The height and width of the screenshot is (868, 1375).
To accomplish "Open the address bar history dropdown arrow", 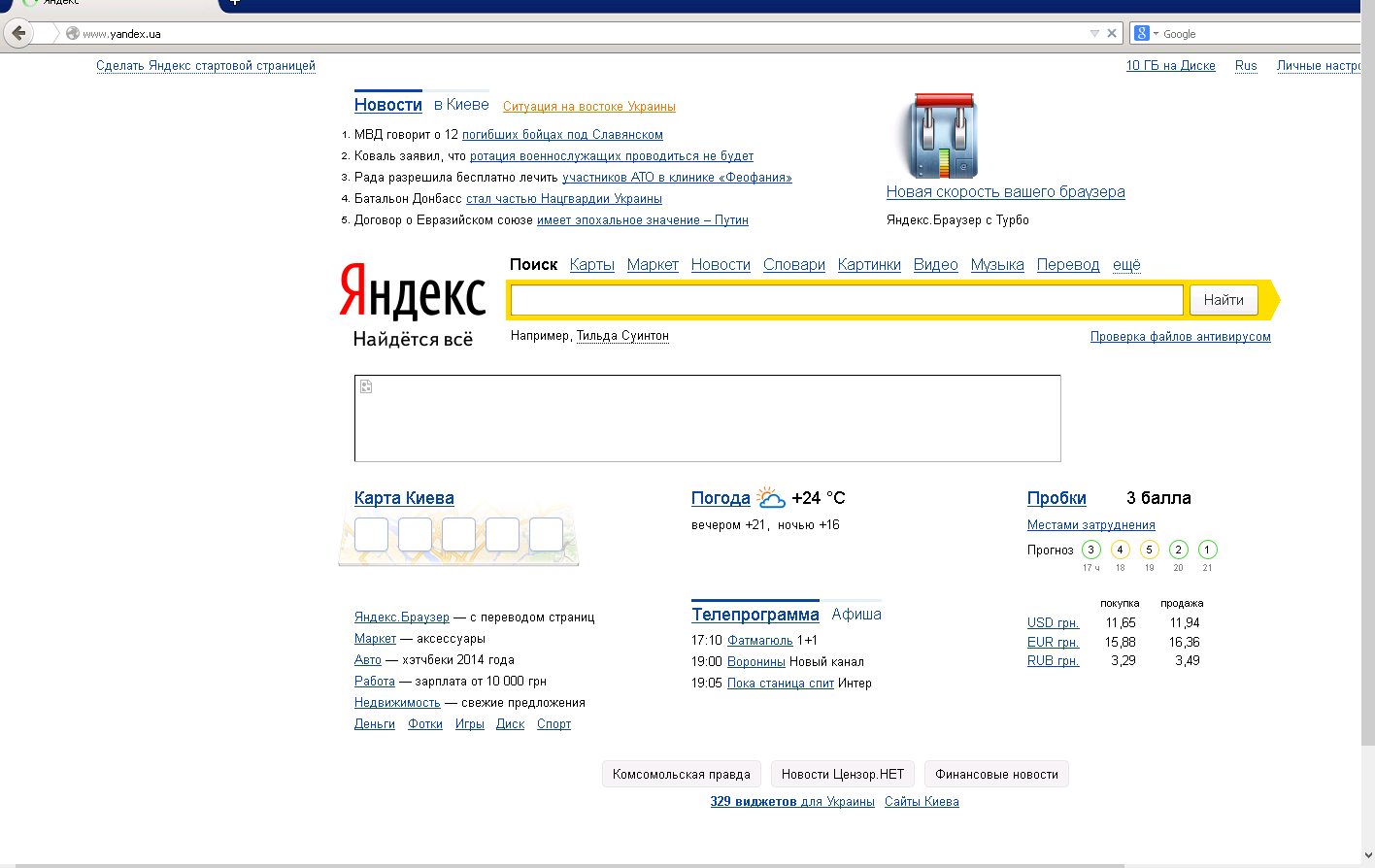I will (x=1094, y=33).
